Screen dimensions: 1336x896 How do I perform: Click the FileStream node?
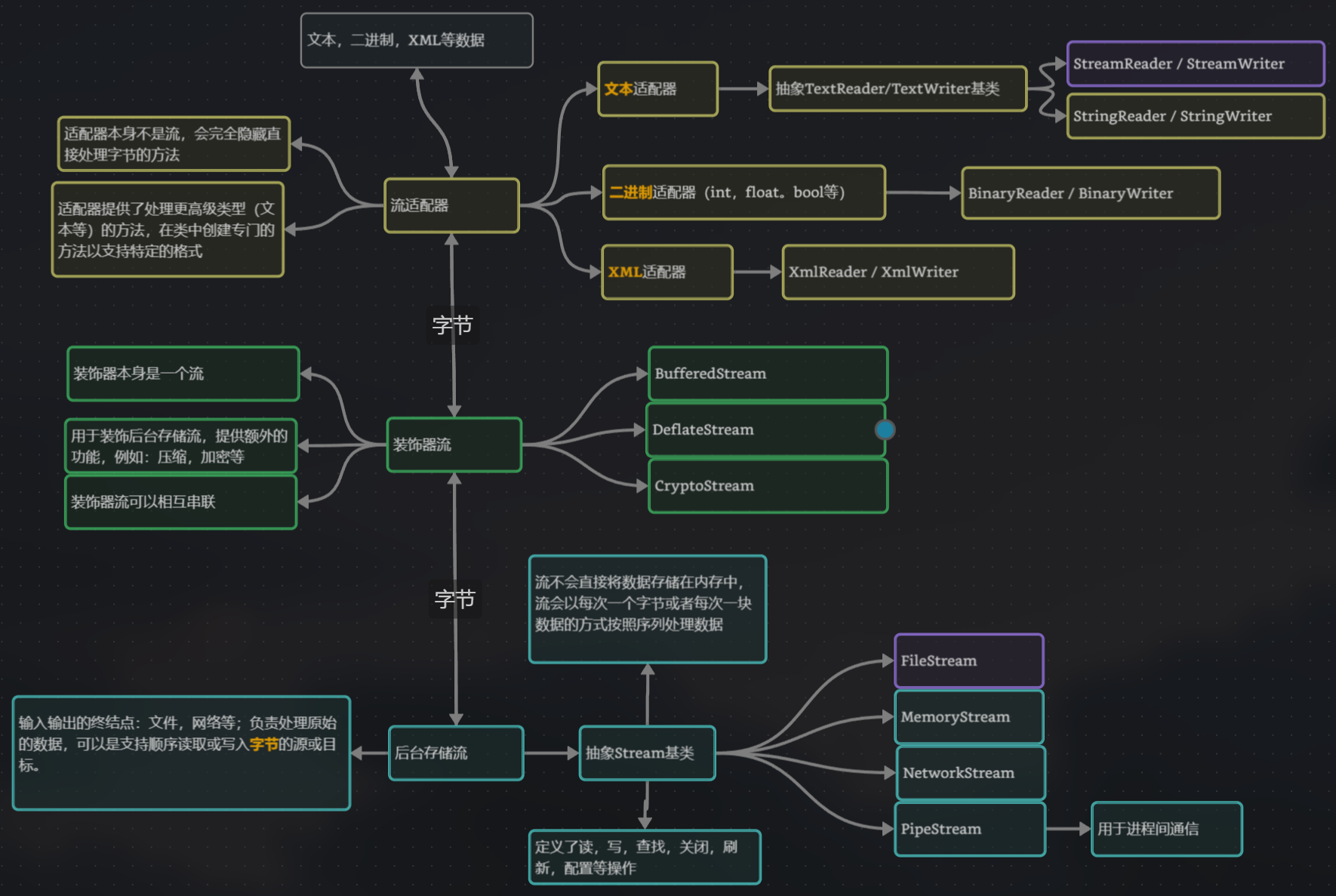pos(968,660)
